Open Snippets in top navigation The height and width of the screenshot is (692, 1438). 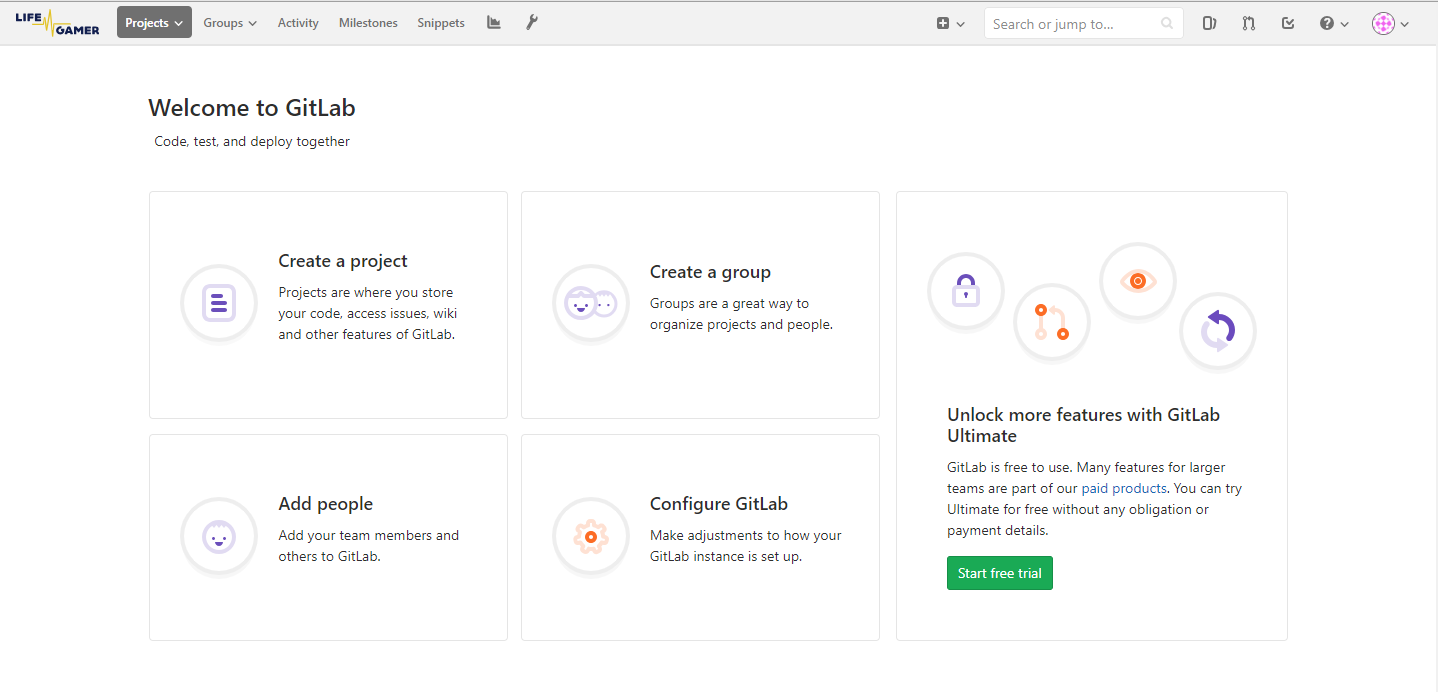click(x=441, y=23)
